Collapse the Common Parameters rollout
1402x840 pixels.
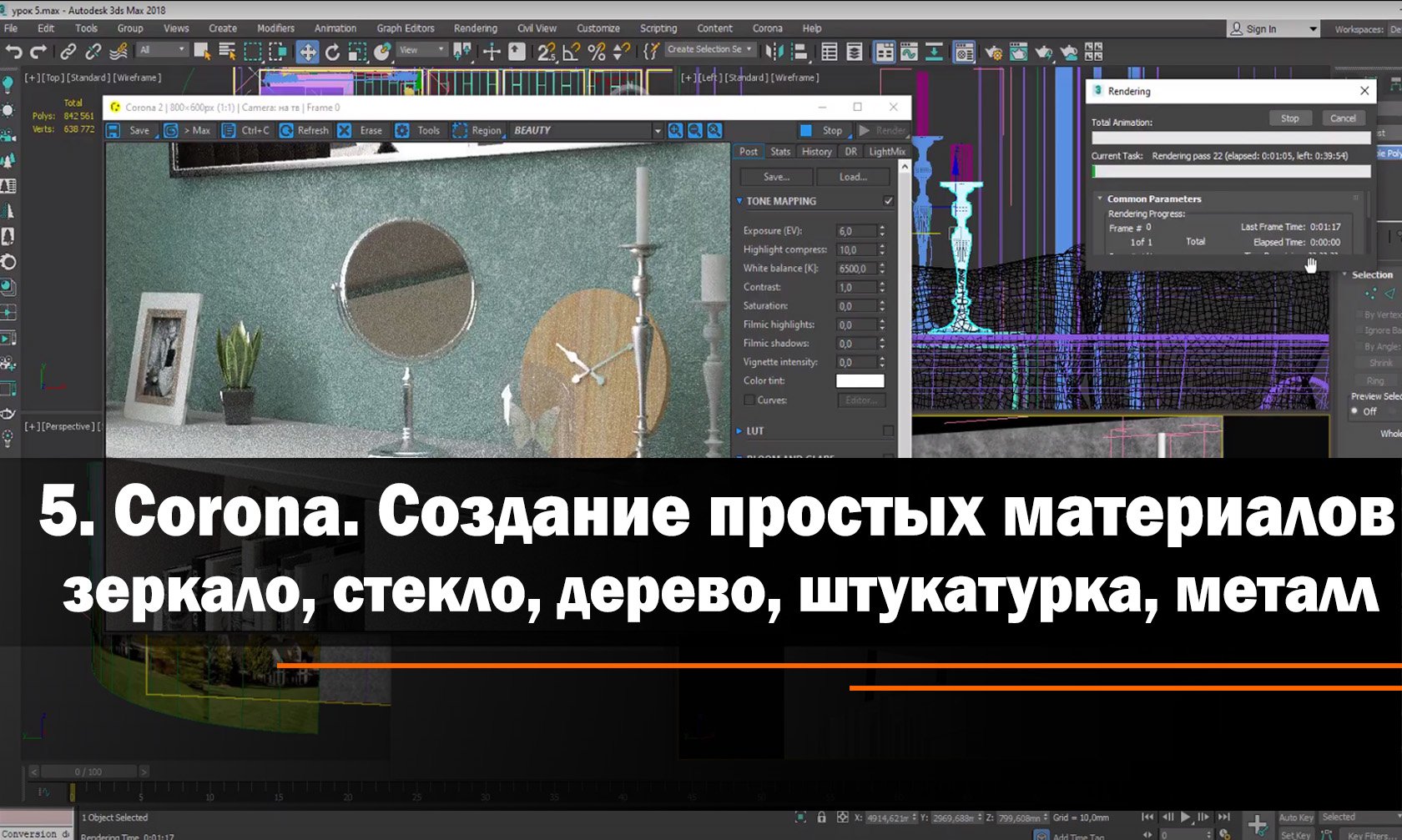click(x=1099, y=199)
